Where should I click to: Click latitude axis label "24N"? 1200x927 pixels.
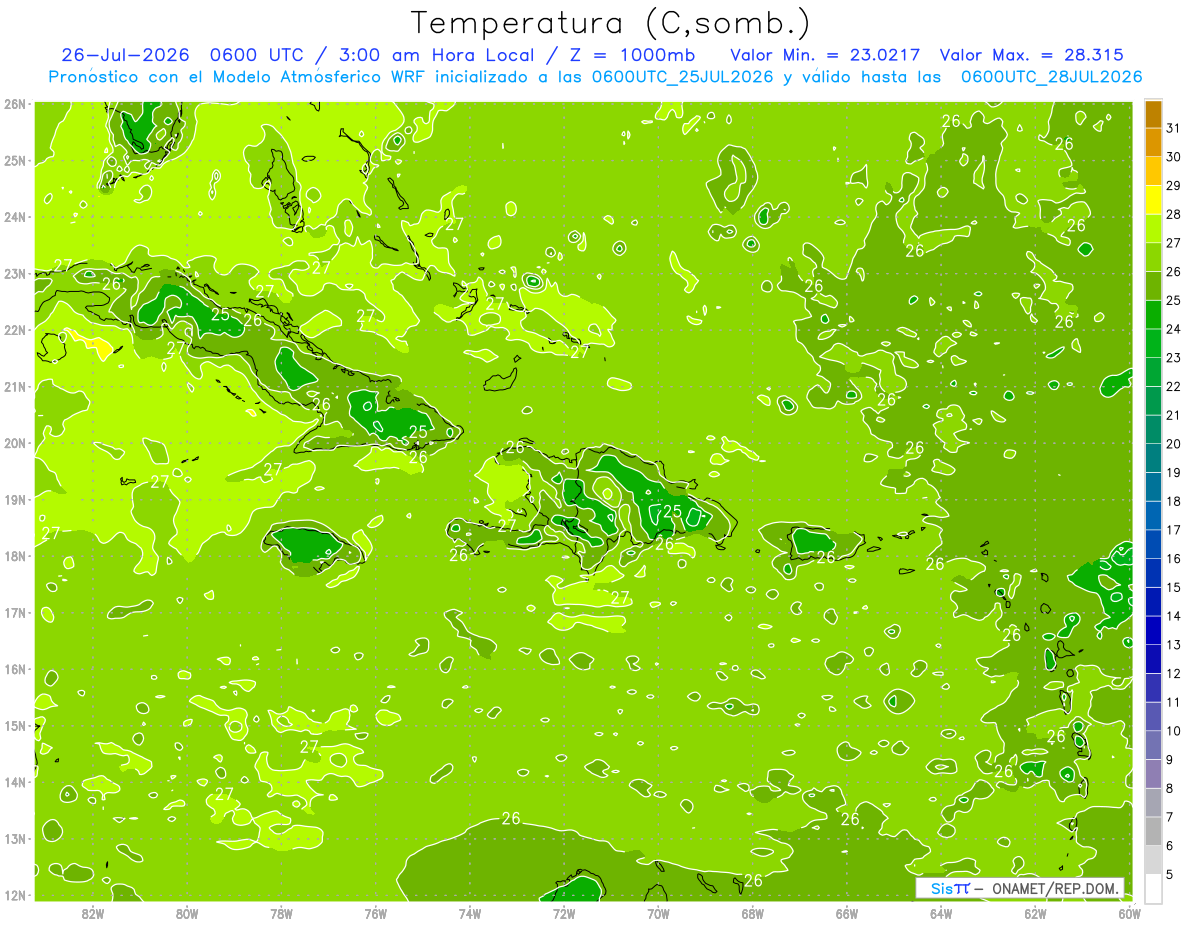(x=15, y=217)
